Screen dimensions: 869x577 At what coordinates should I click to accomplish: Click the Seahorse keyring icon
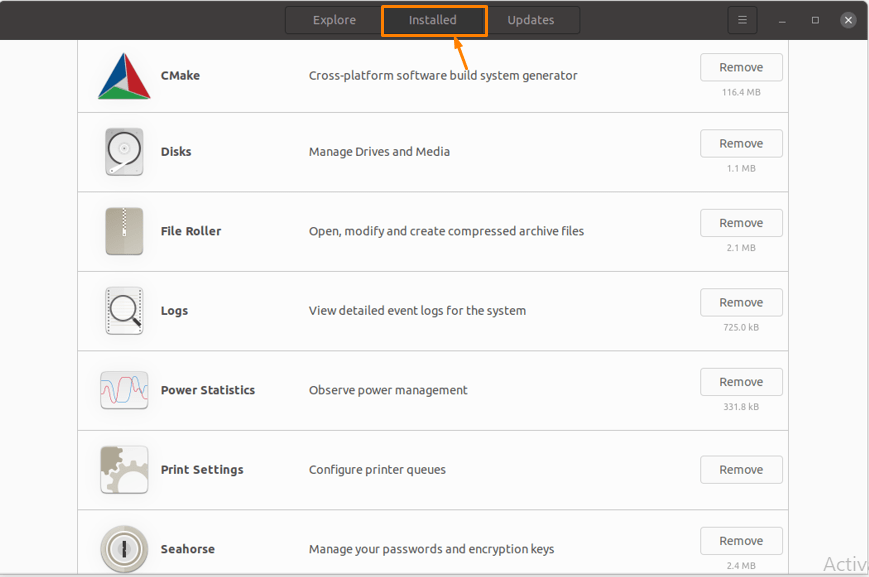[x=124, y=549]
